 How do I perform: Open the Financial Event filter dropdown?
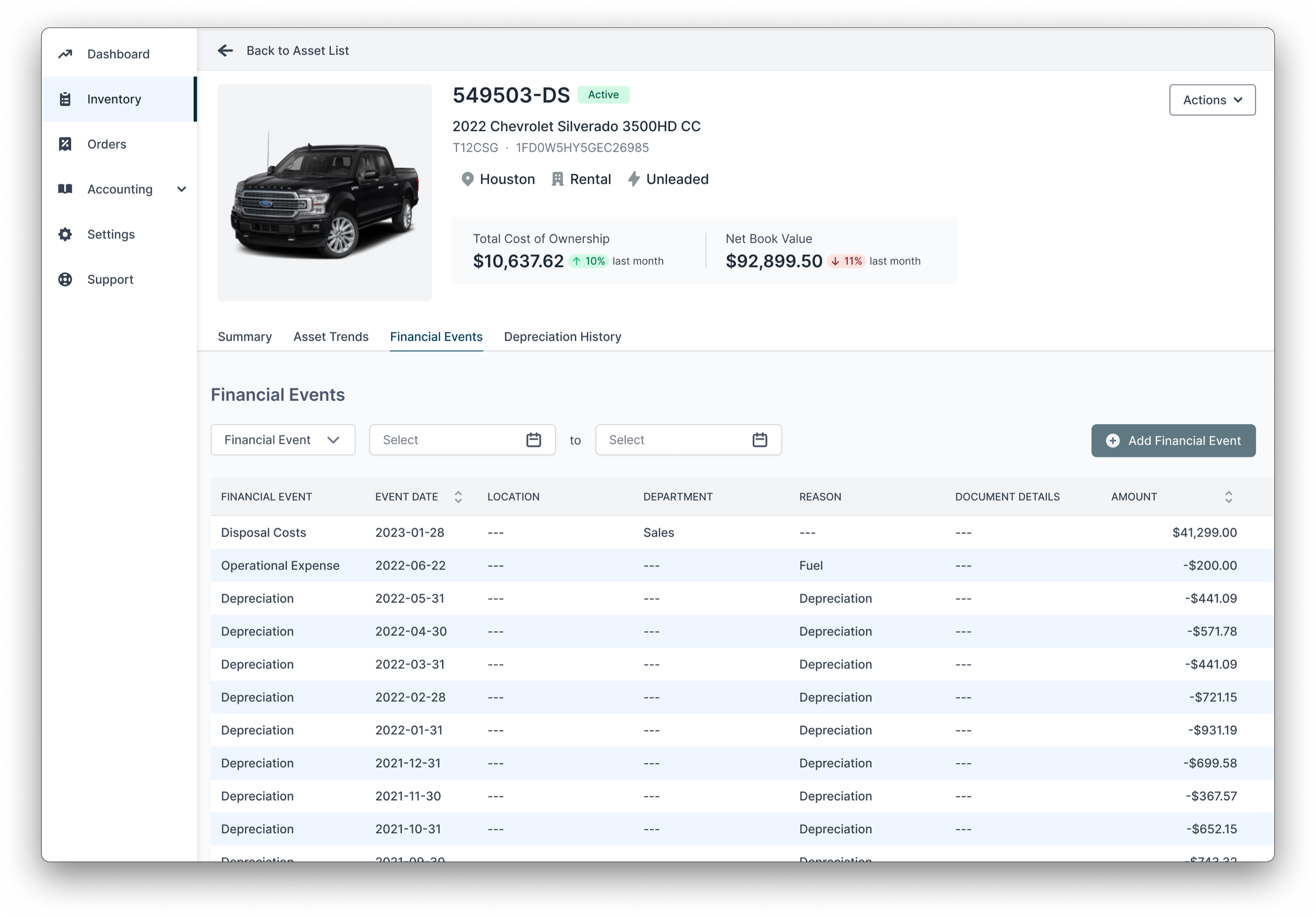(x=283, y=440)
